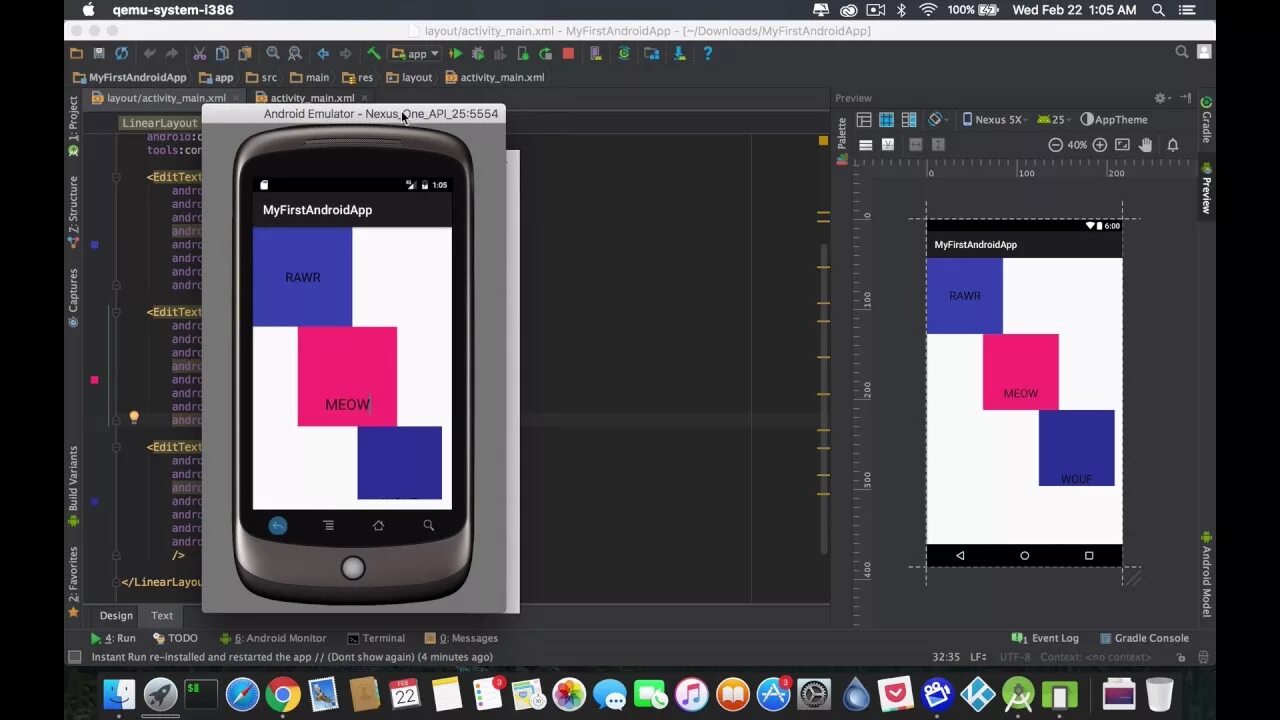
Task: Open the Run tool window
Action: tap(113, 638)
